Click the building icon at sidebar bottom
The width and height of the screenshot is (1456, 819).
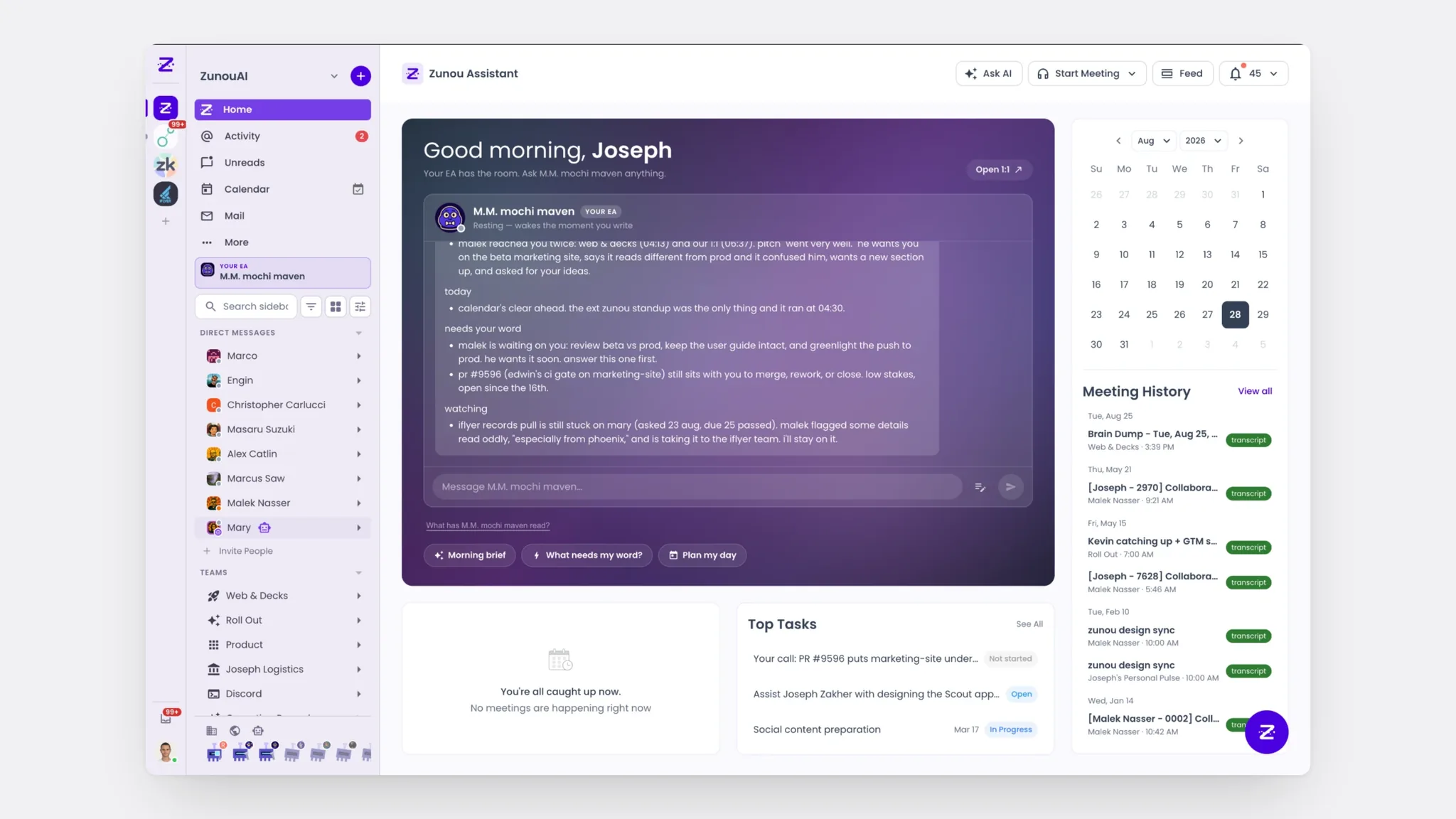click(x=211, y=731)
